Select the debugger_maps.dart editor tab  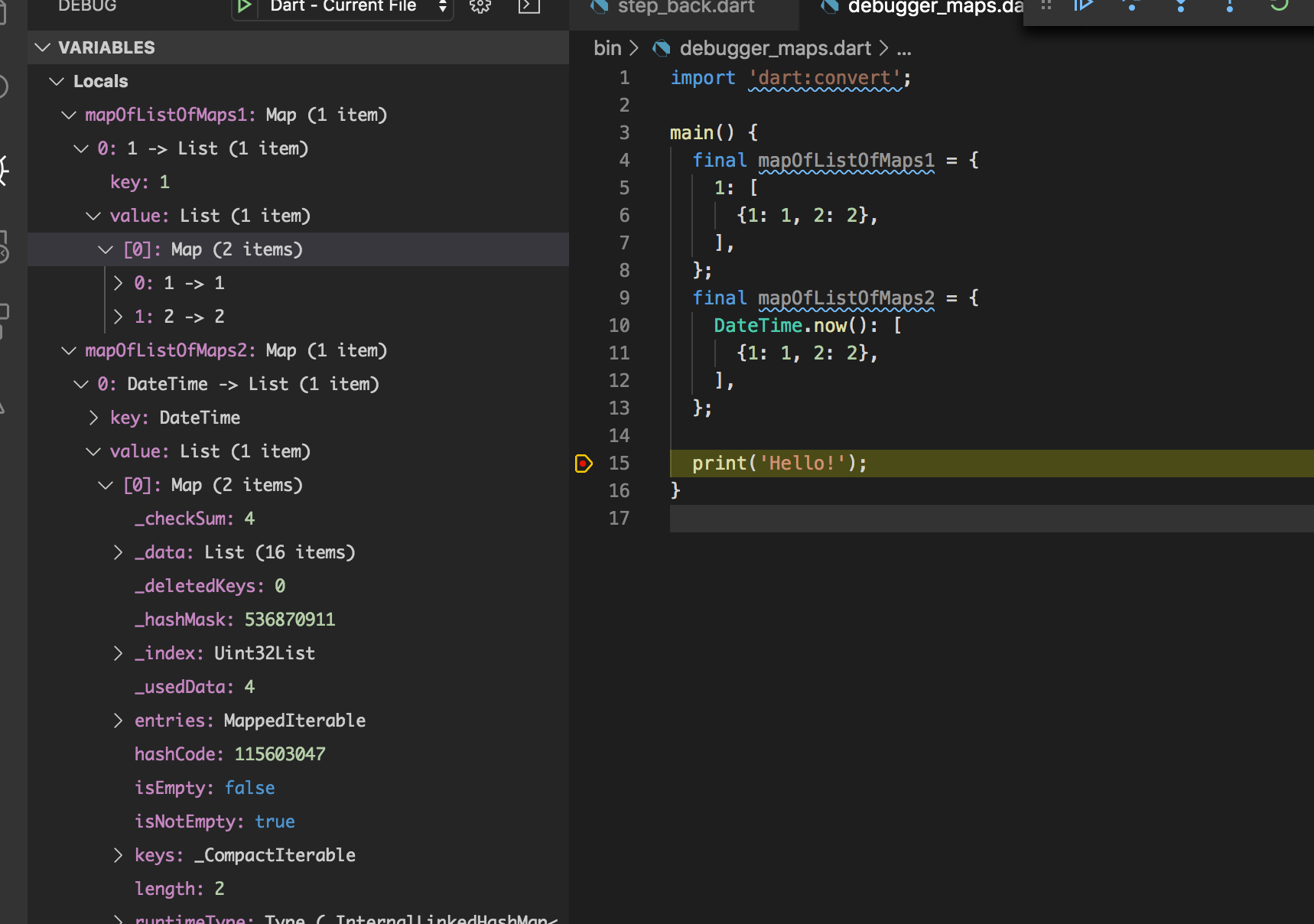933,8
